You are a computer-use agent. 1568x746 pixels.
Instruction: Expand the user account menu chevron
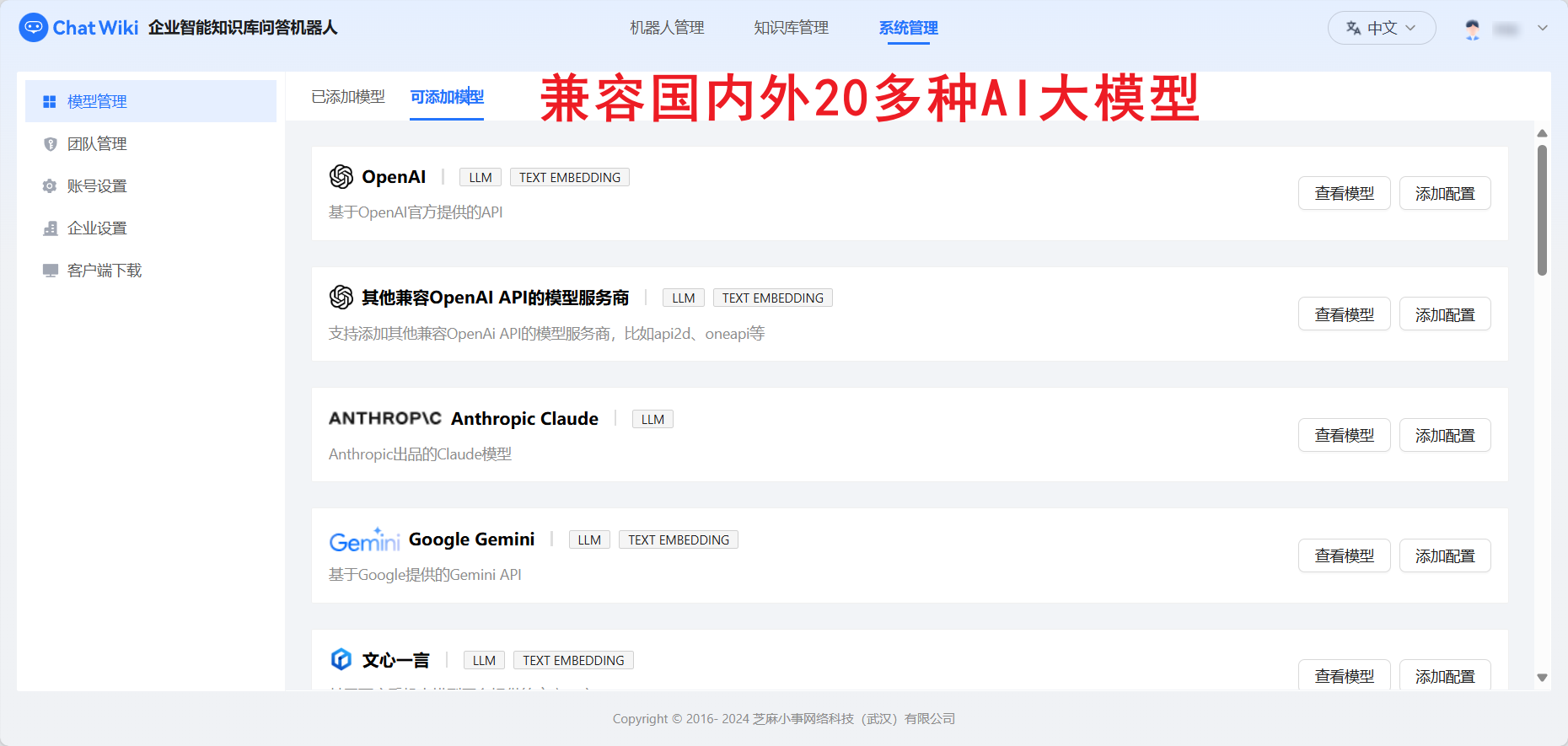point(1543,28)
